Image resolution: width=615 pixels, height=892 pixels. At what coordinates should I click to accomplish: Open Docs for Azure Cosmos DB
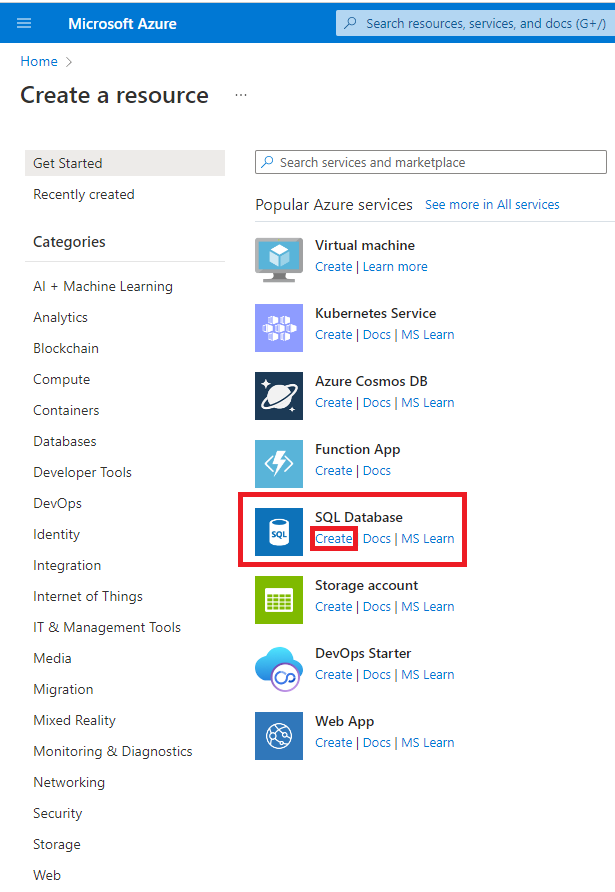coord(377,402)
